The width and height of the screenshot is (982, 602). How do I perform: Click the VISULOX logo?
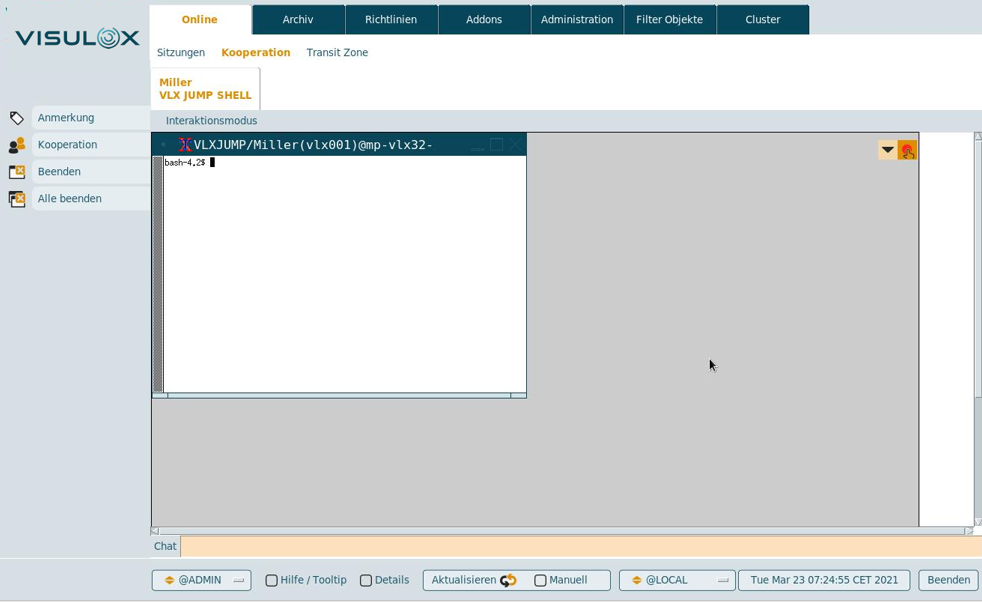pos(77,39)
